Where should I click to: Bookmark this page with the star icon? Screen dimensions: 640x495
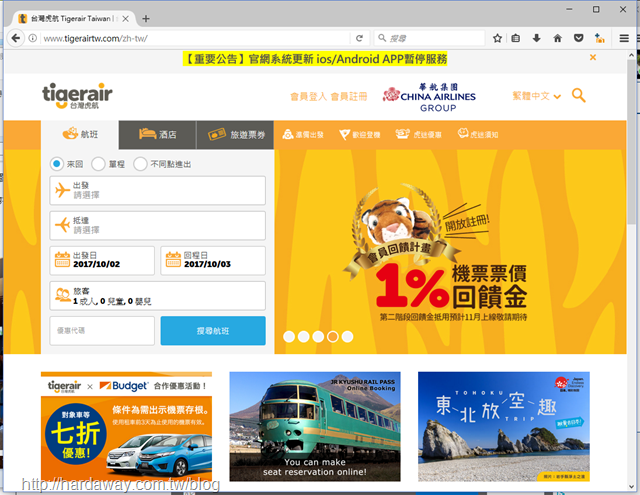(497, 38)
